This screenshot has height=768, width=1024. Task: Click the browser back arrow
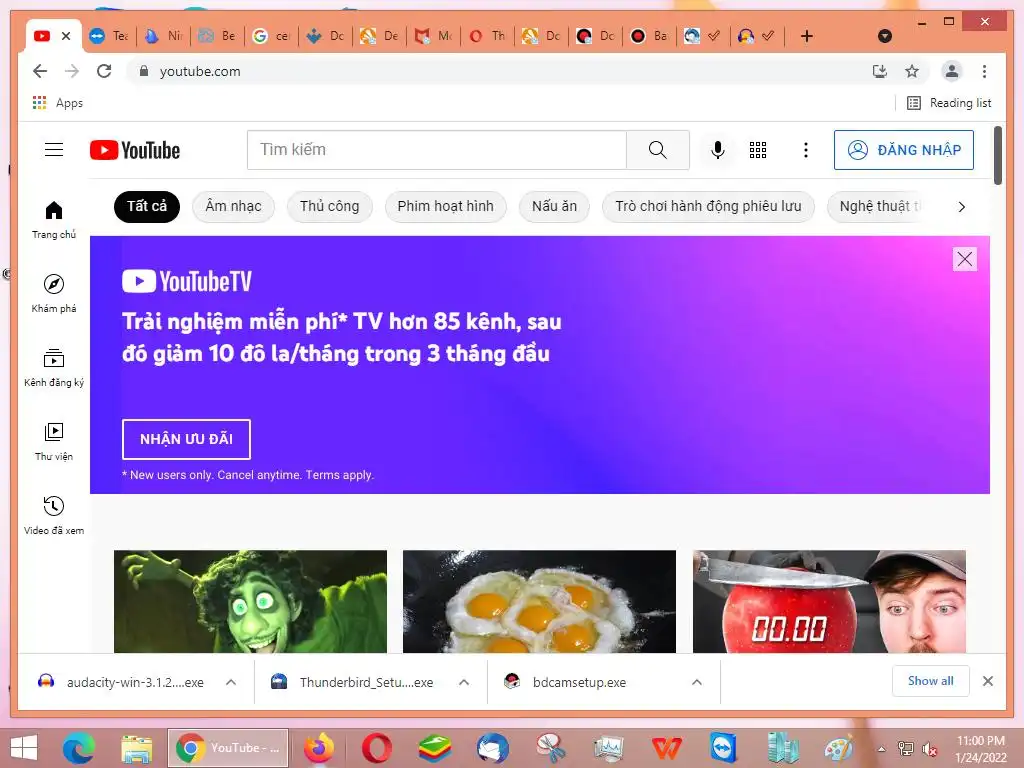tap(40, 71)
